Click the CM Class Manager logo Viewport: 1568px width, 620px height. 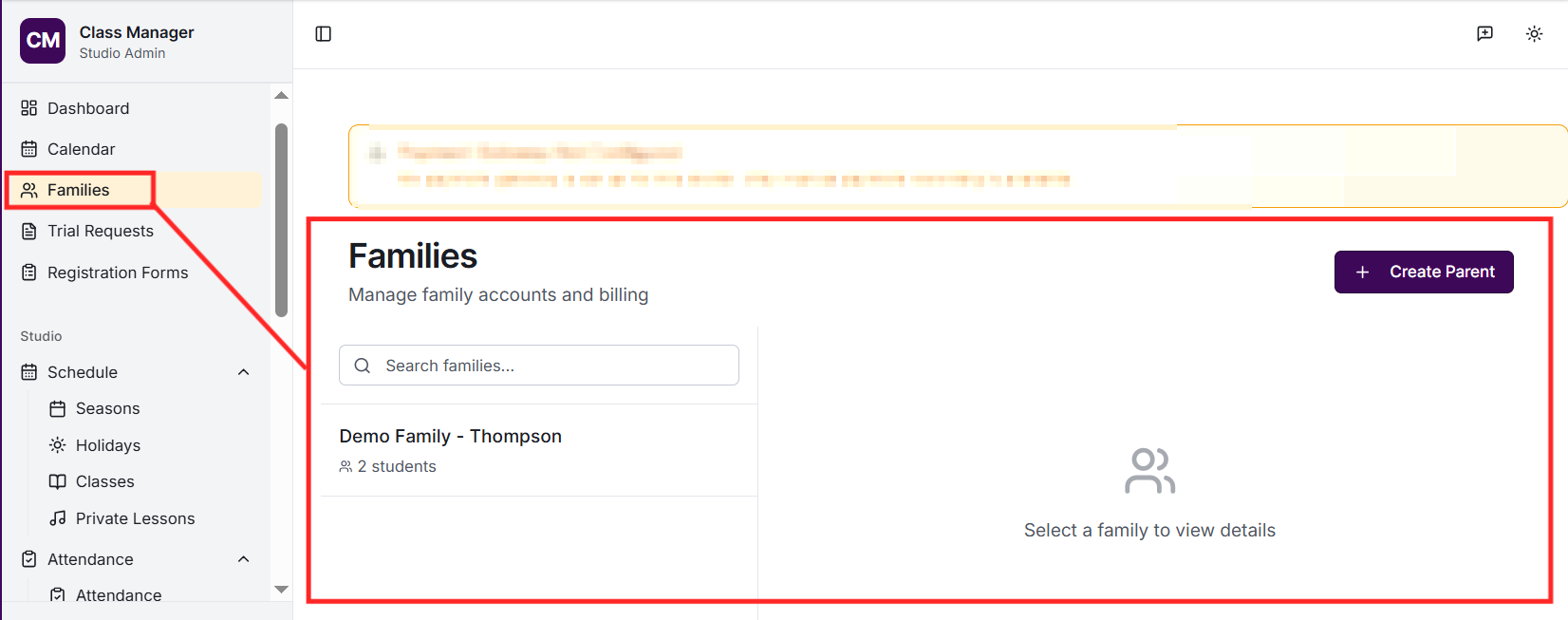[43, 41]
